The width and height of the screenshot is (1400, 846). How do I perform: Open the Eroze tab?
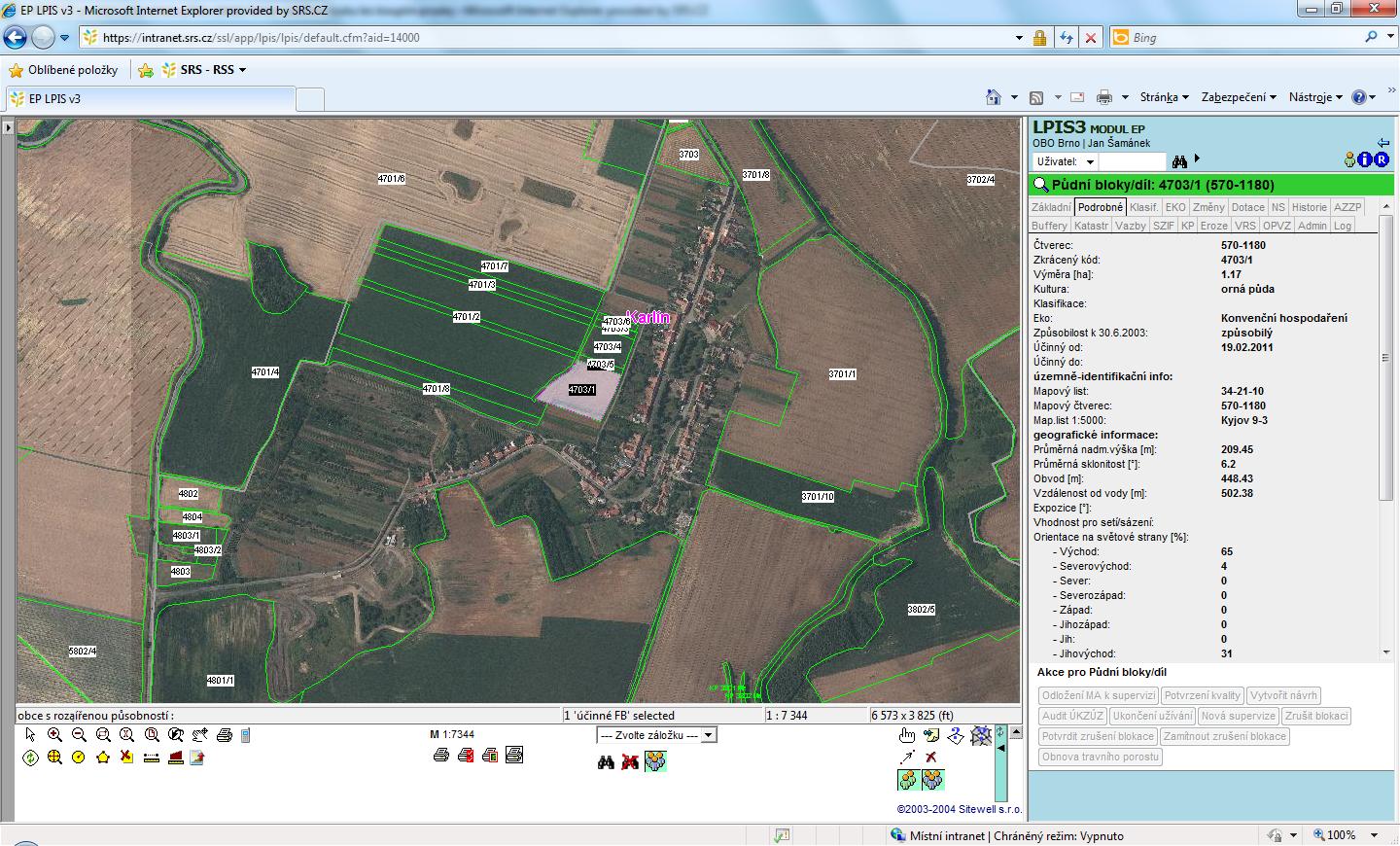[1214, 226]
